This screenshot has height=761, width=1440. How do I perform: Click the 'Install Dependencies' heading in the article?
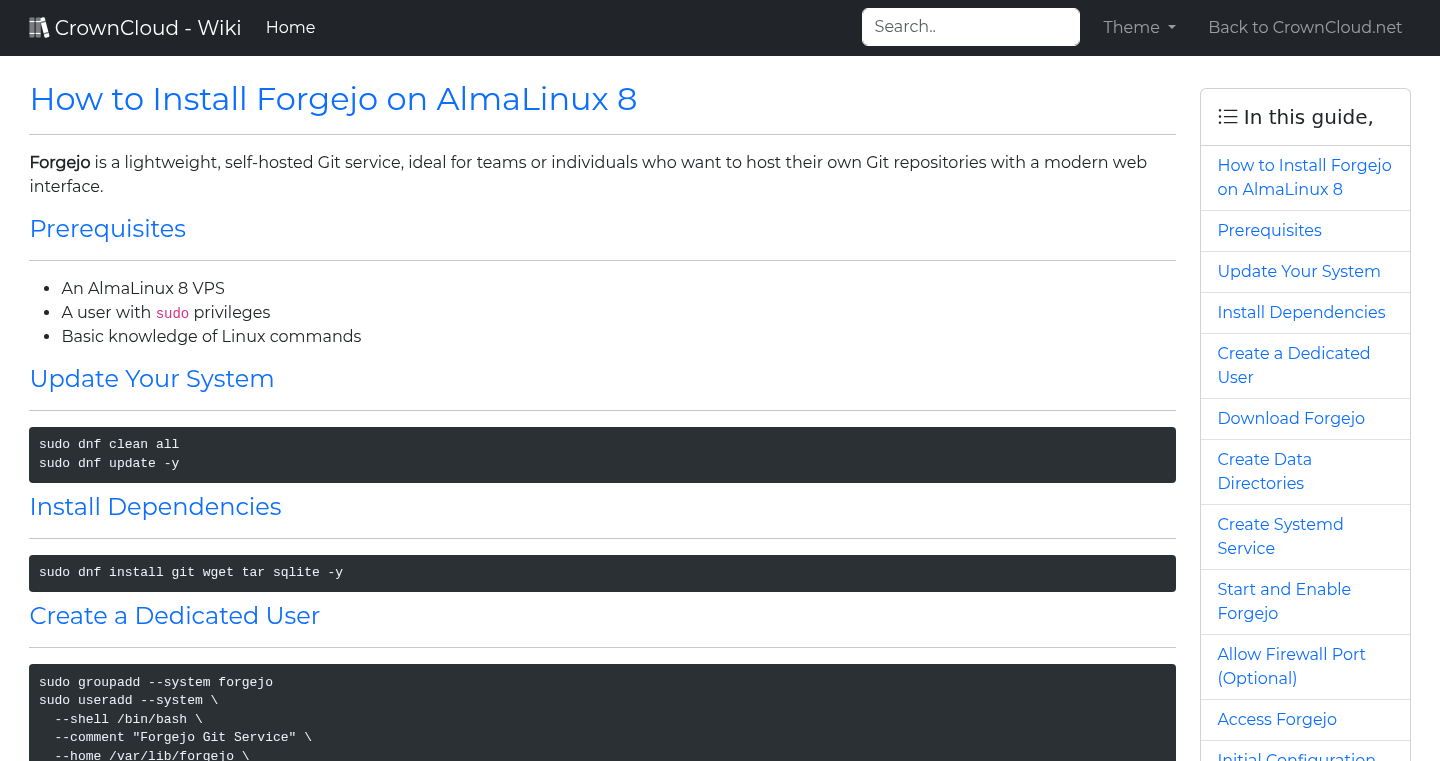[x=155, y=507]
